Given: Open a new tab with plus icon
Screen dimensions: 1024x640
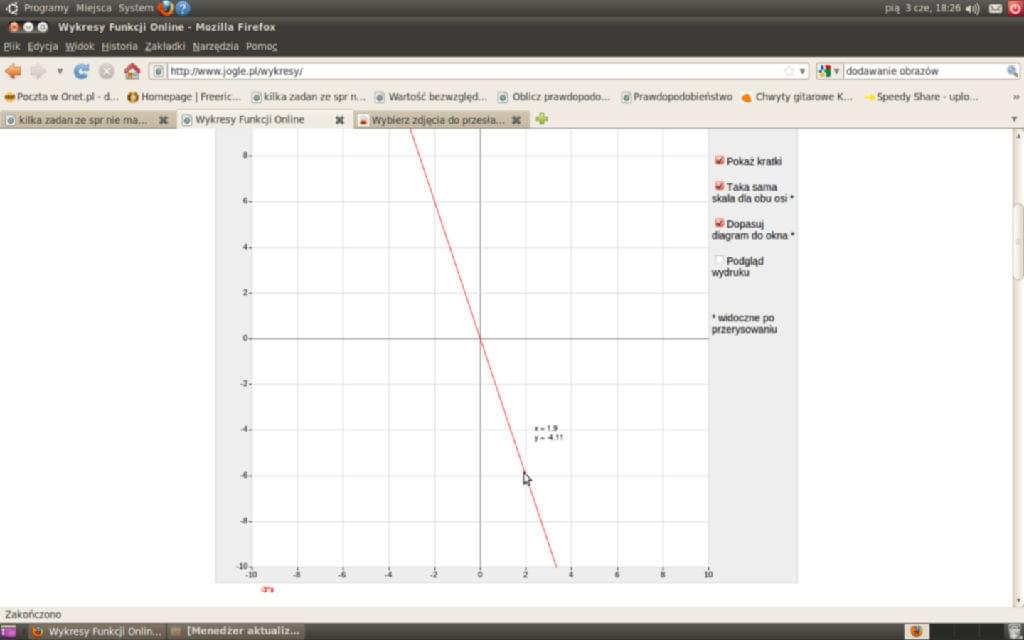Looking at the screenshot, I should tap(542, 119).
